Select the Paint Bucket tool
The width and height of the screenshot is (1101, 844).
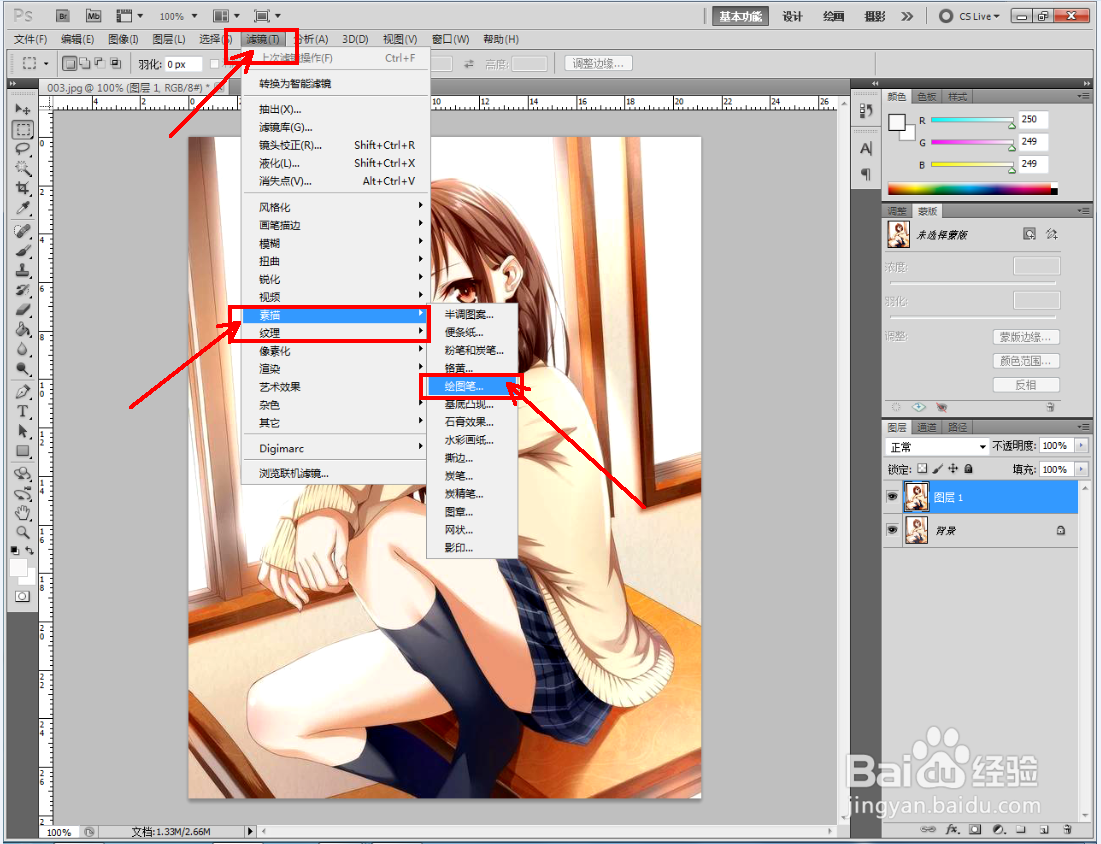click(22, 329)
